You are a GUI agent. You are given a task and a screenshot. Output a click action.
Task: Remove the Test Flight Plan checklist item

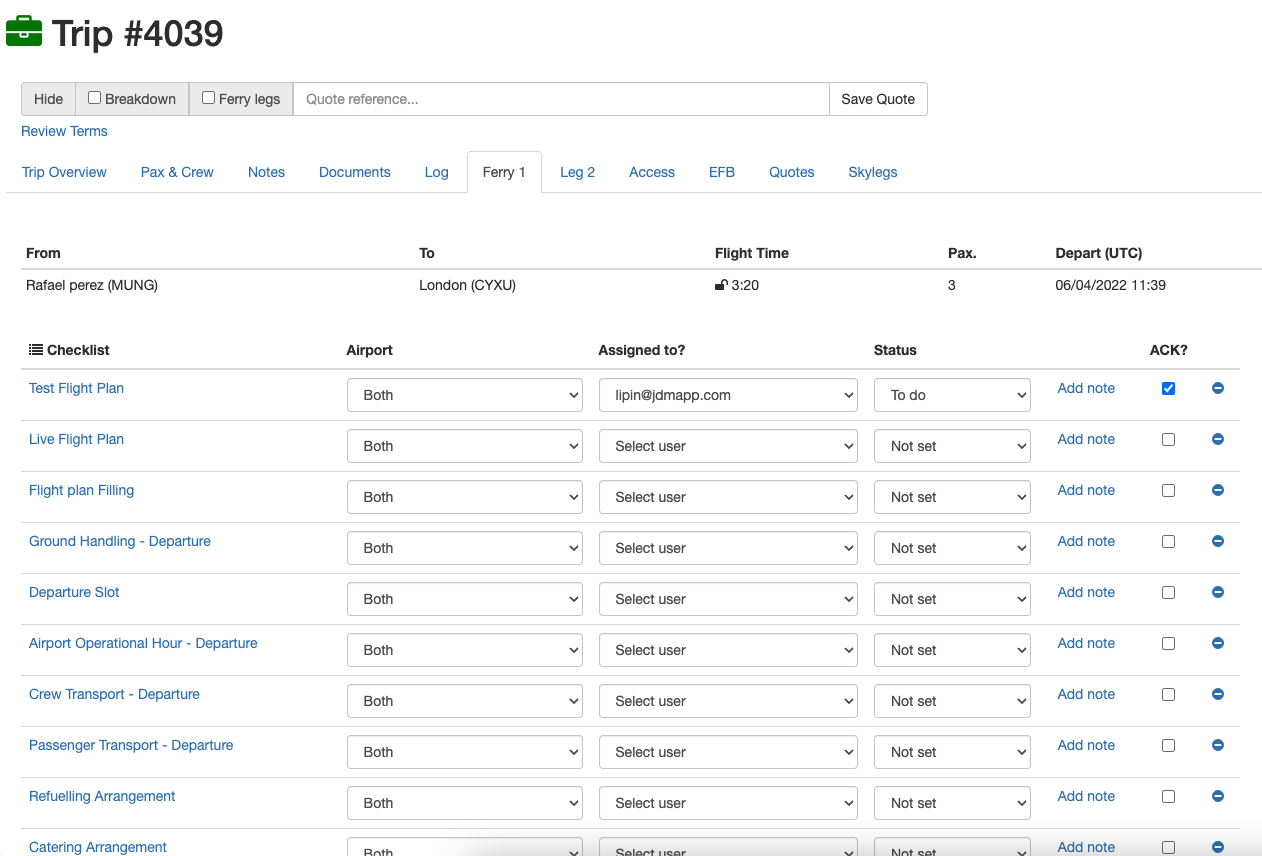pyautogui.click(x=1217, y=388)
